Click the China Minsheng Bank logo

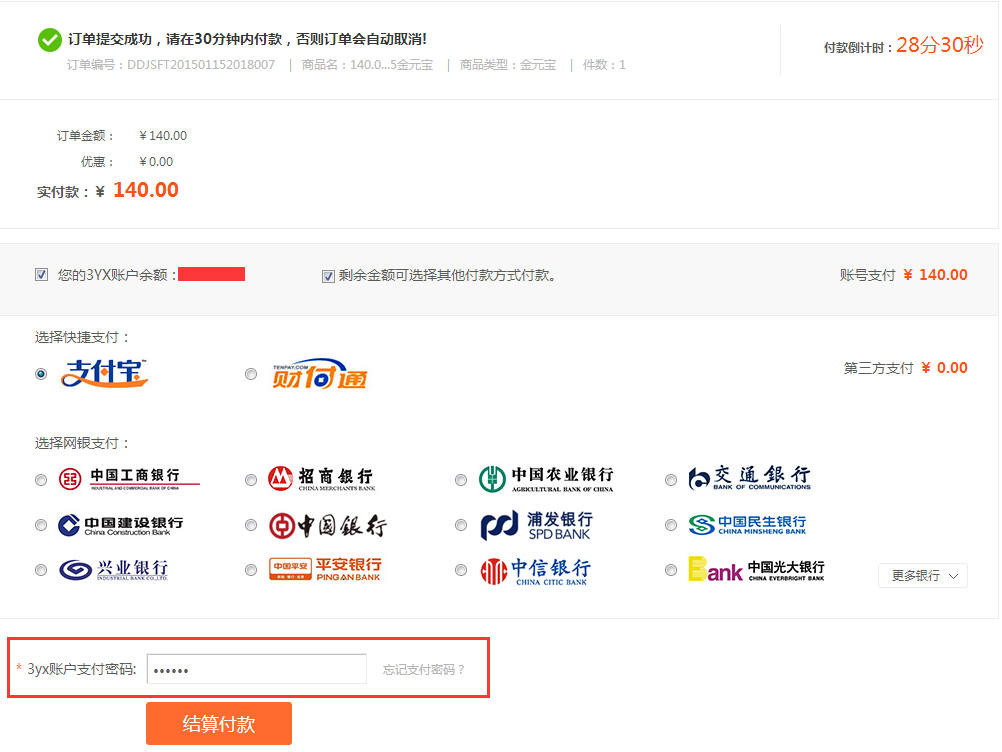point(748,525)
